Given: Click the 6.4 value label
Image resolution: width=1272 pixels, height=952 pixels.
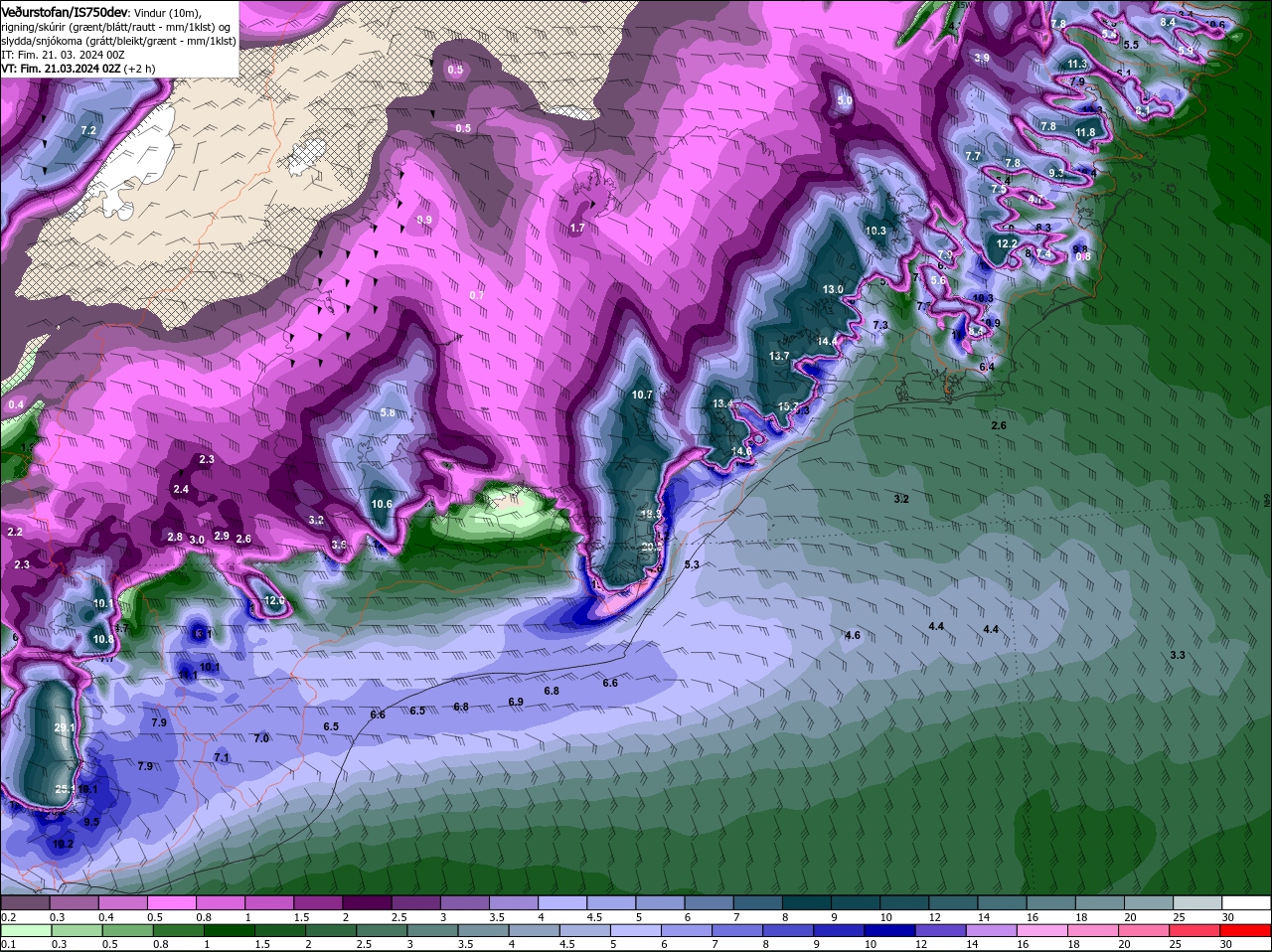Looking at the screenshot, I should point(987,367).
